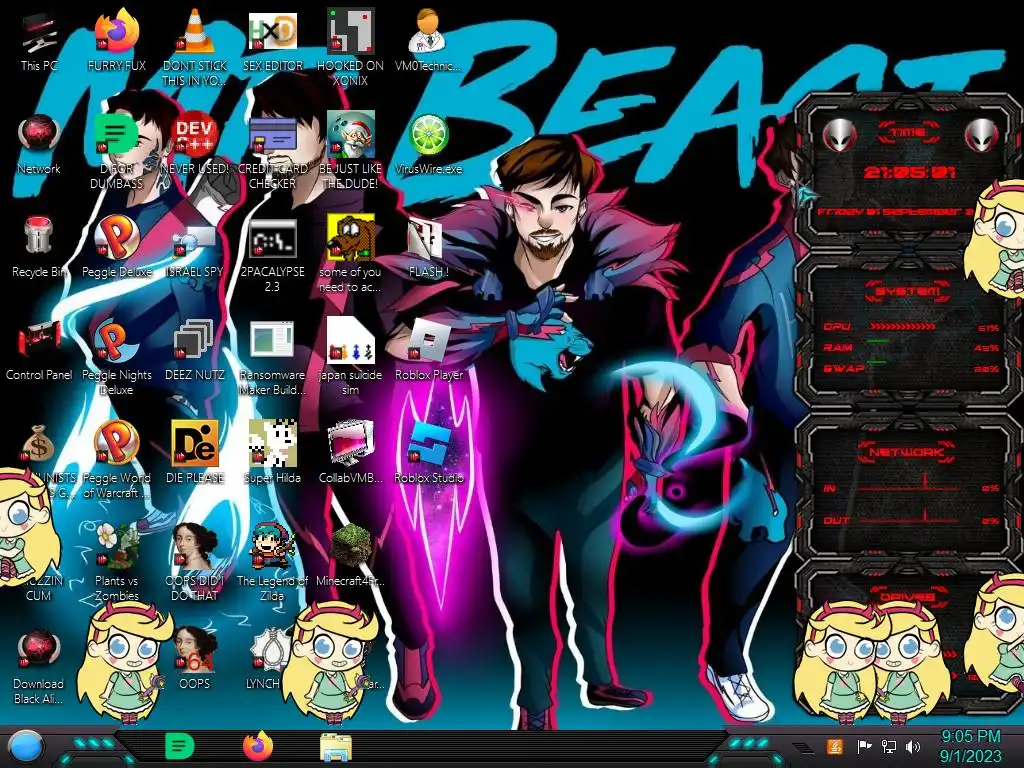This screenshot has width=1024, height=768.
Task: Open the green chat-bubble desktop shortcut
Action: pyautogui.click(x=116, y=134)
